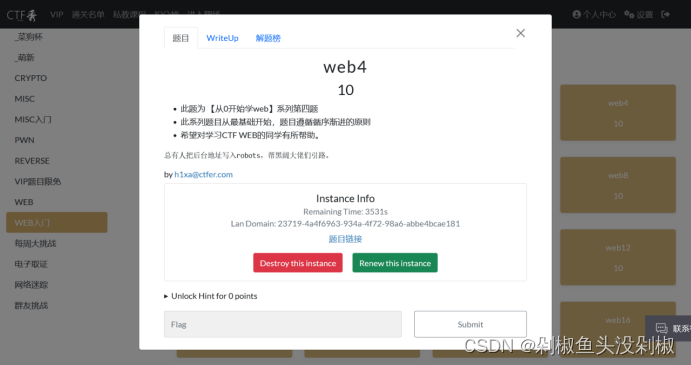Open the web12 challenge card
Screen dimensions: 691x365
pyautogui.click(x=618, y=257)
